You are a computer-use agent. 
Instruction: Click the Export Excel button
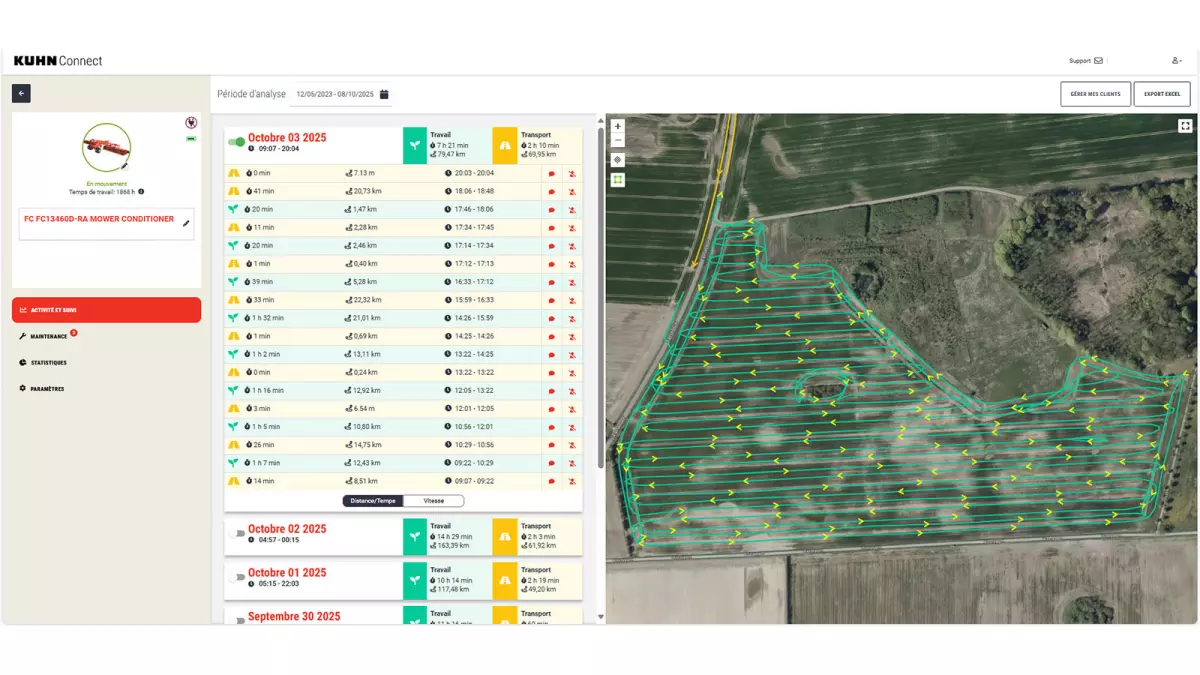point(1161,94)
